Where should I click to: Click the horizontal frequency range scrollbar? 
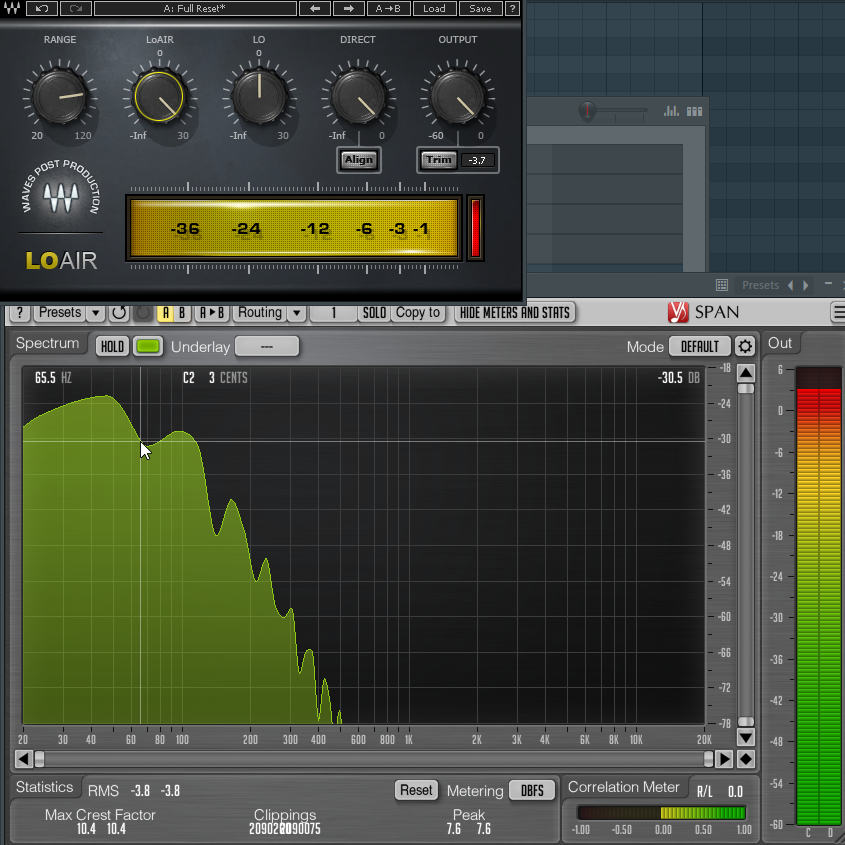tap(373, 759)
